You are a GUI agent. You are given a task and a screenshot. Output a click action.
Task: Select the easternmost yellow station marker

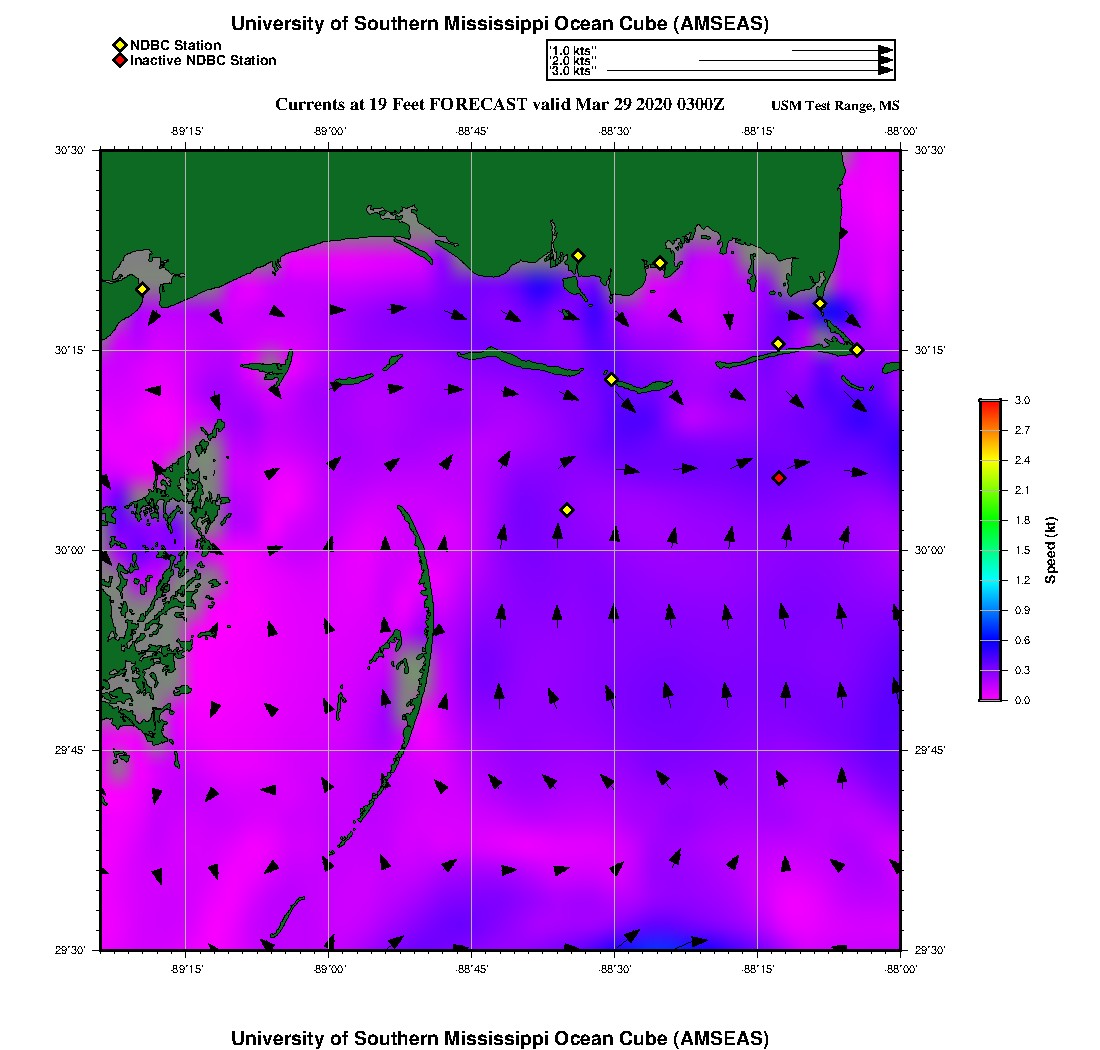point(857,349)
